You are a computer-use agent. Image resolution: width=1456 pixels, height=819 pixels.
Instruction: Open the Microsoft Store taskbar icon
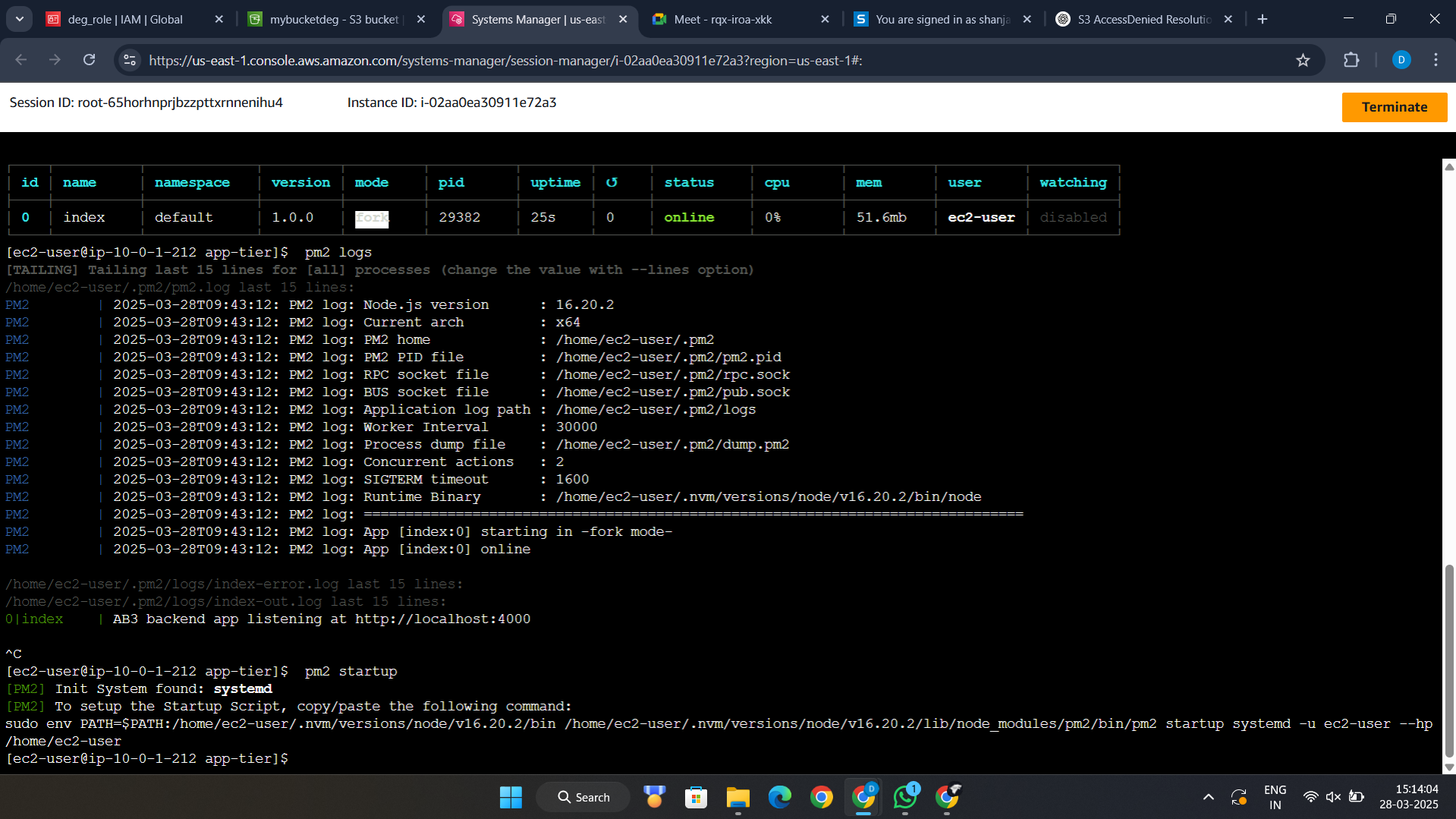[696, 798]
